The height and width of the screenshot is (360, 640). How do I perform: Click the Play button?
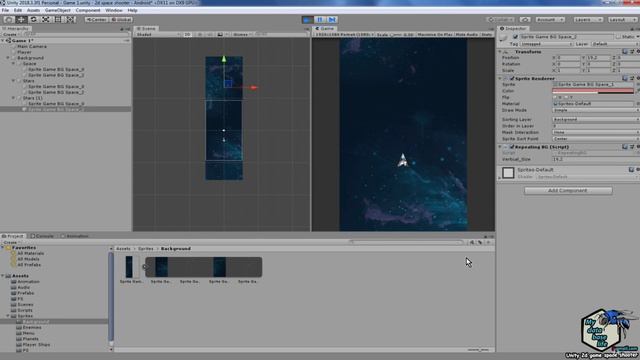[307, 19]
